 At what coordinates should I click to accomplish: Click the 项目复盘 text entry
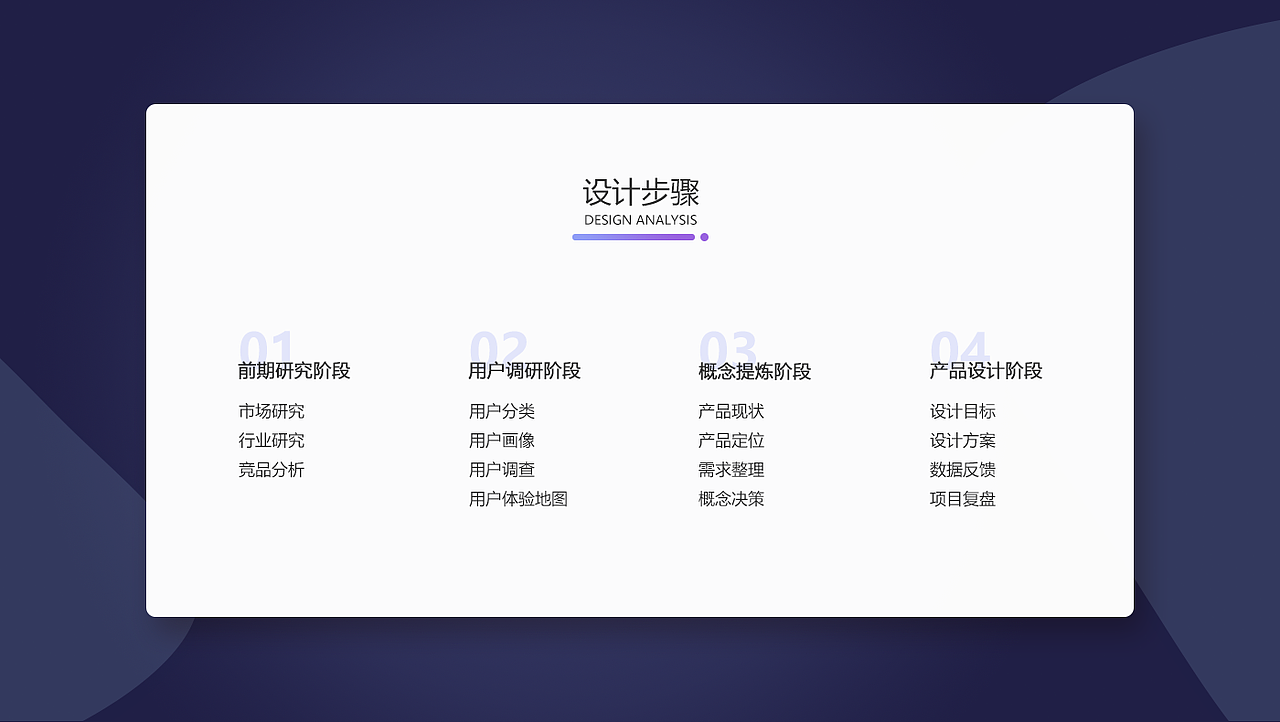click(963, 499)
